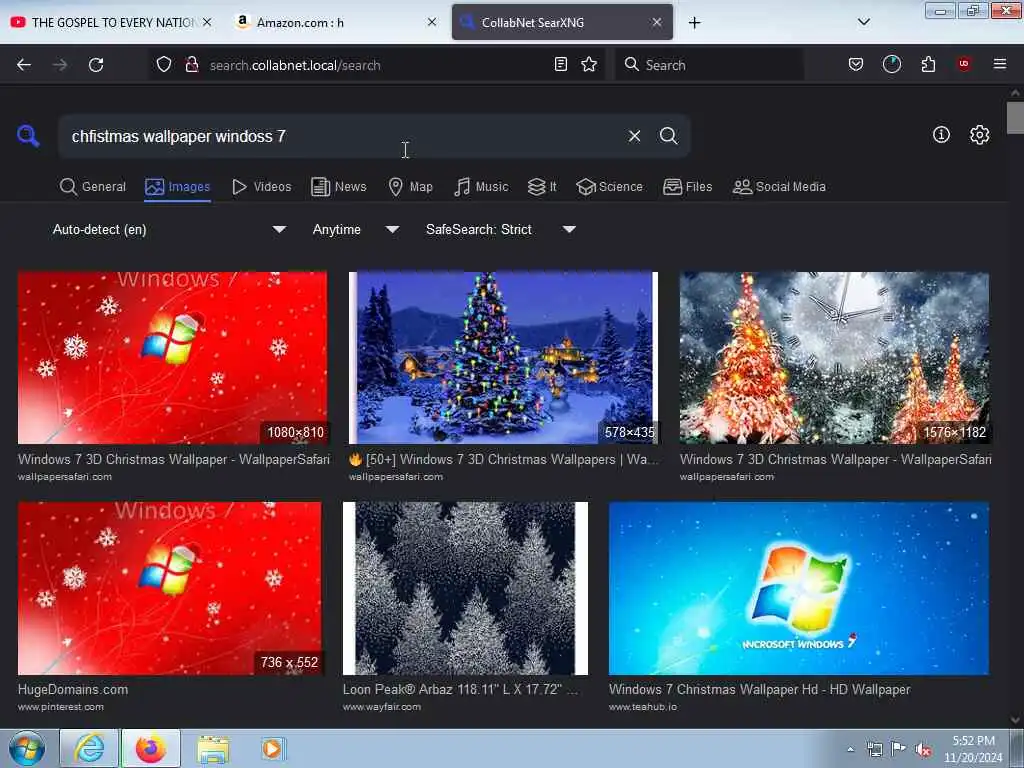The image size is (1024, 768).
Task: Select the News search category
Action: pos(339,187)
